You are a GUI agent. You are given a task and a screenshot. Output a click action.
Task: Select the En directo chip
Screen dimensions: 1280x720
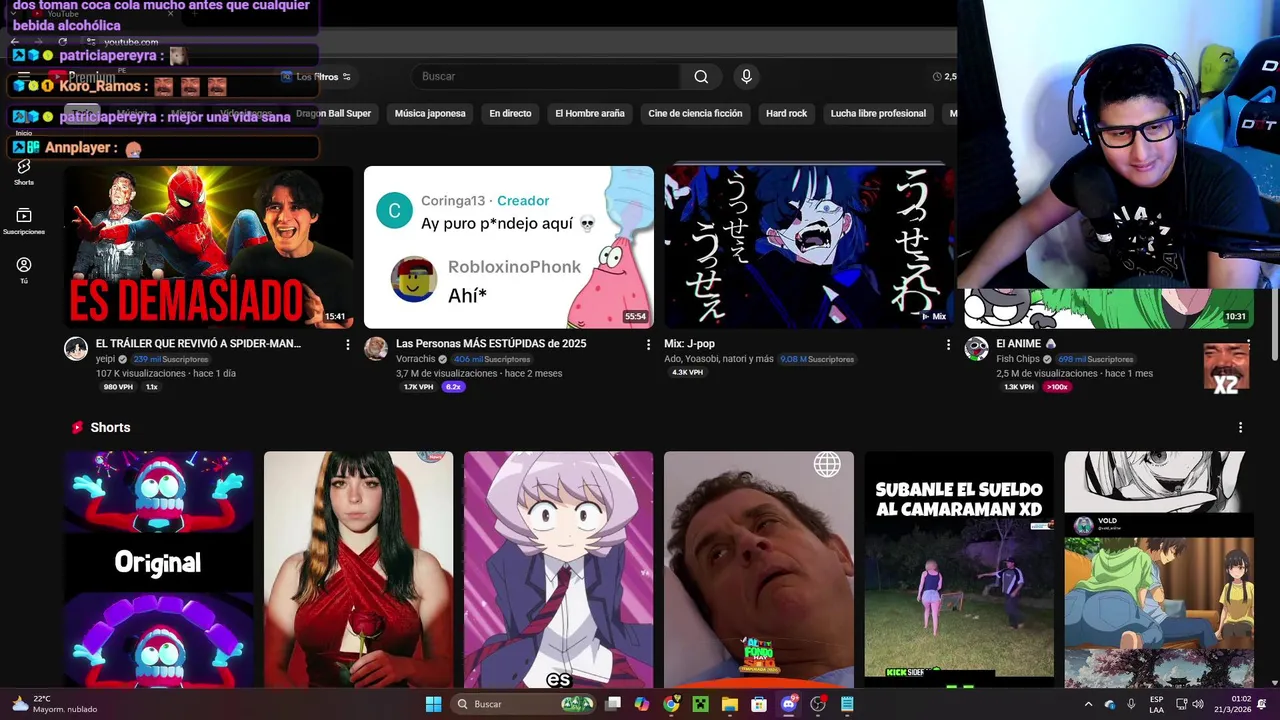(x=510, y=113)
